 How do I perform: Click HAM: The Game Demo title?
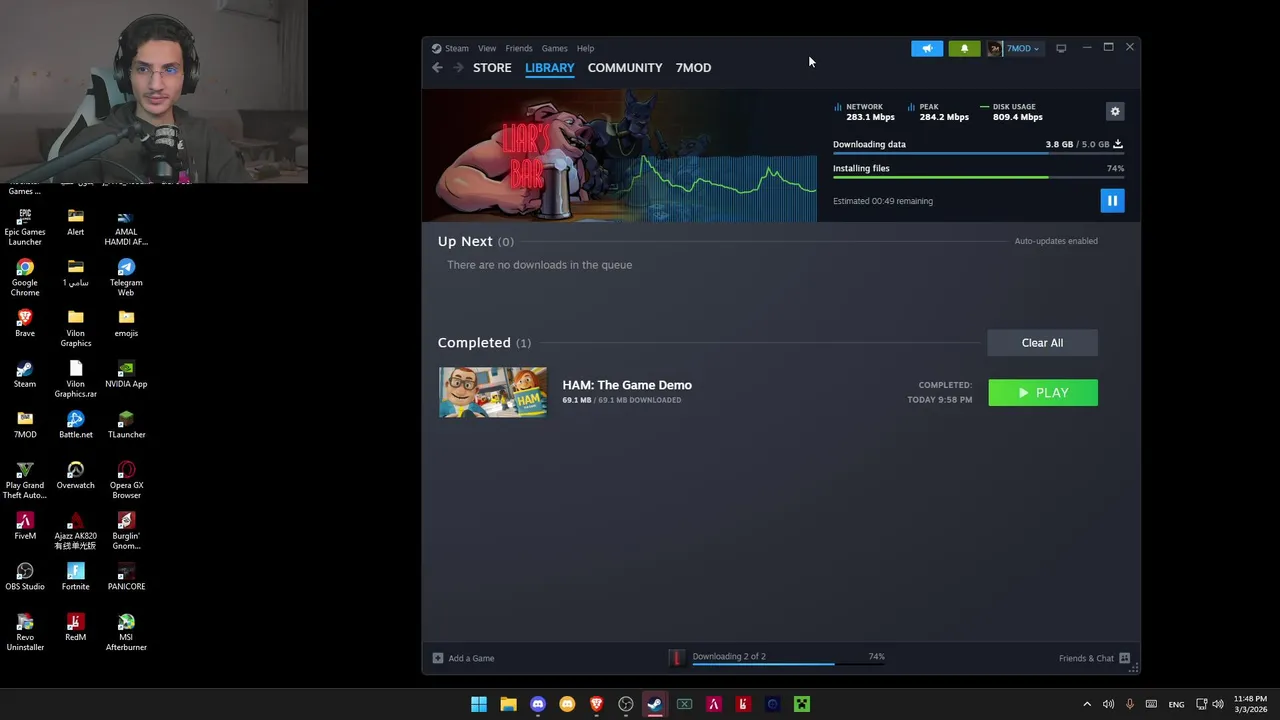(627, 385)
